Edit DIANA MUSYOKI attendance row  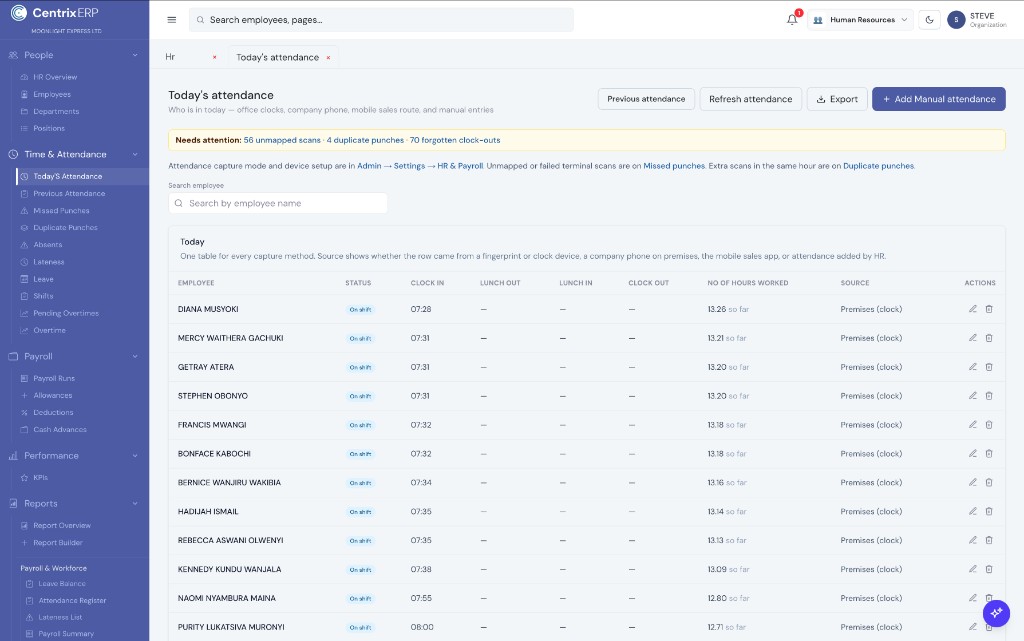(972, 309)
